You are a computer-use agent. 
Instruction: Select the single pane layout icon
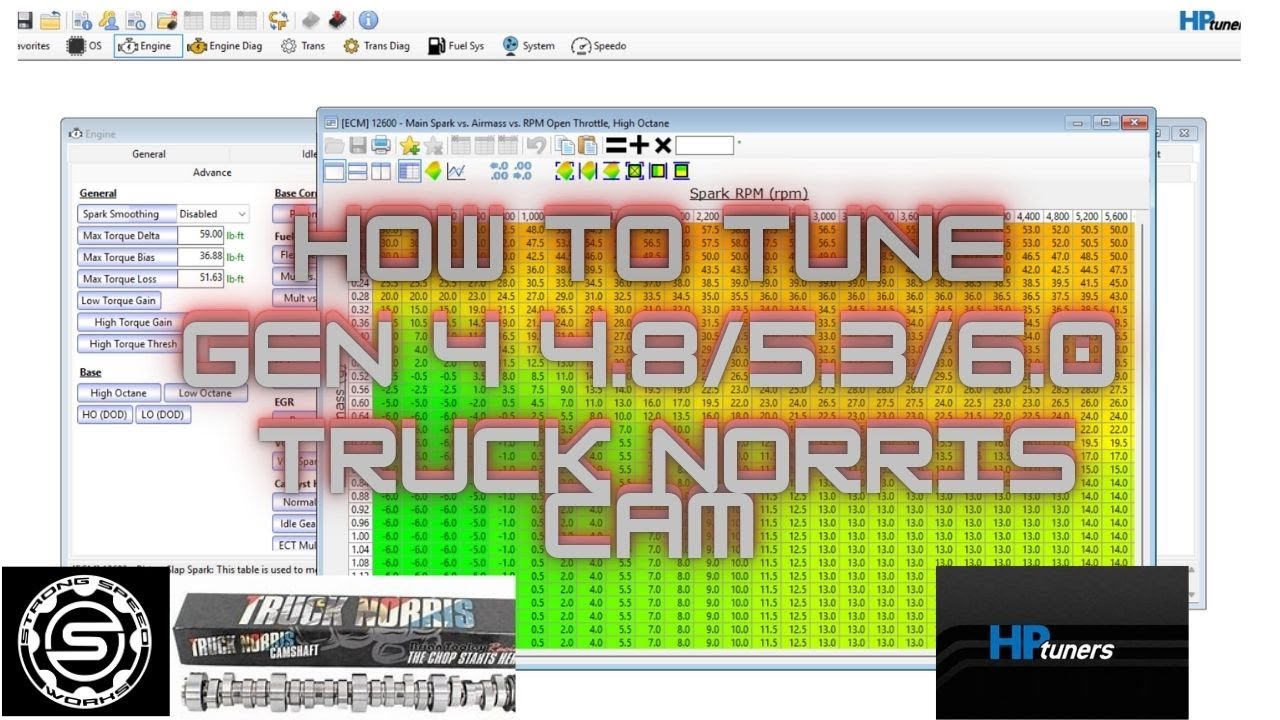point(334,171)
